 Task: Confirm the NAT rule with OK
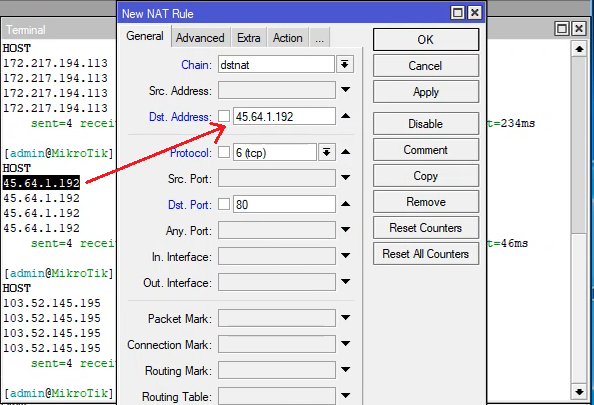coord(426,39)
